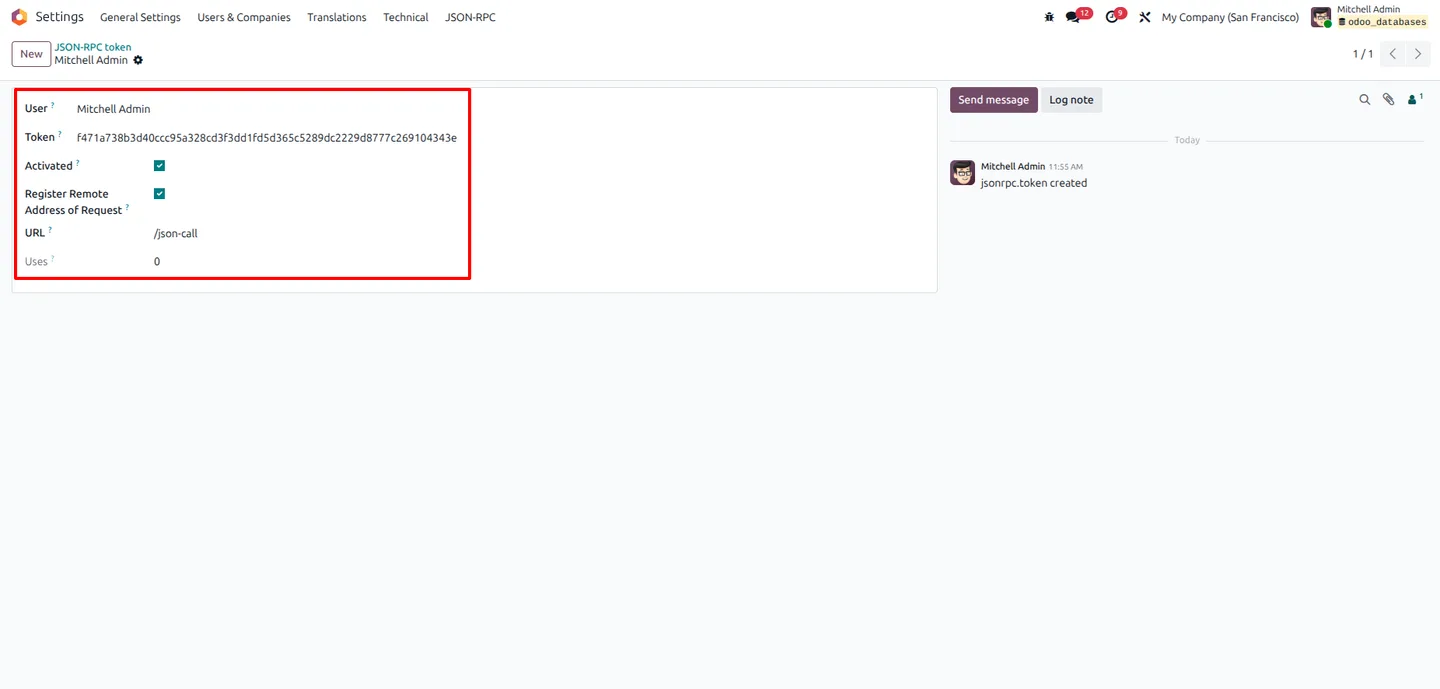
Task: Click the New button
Action: (31, 54)
